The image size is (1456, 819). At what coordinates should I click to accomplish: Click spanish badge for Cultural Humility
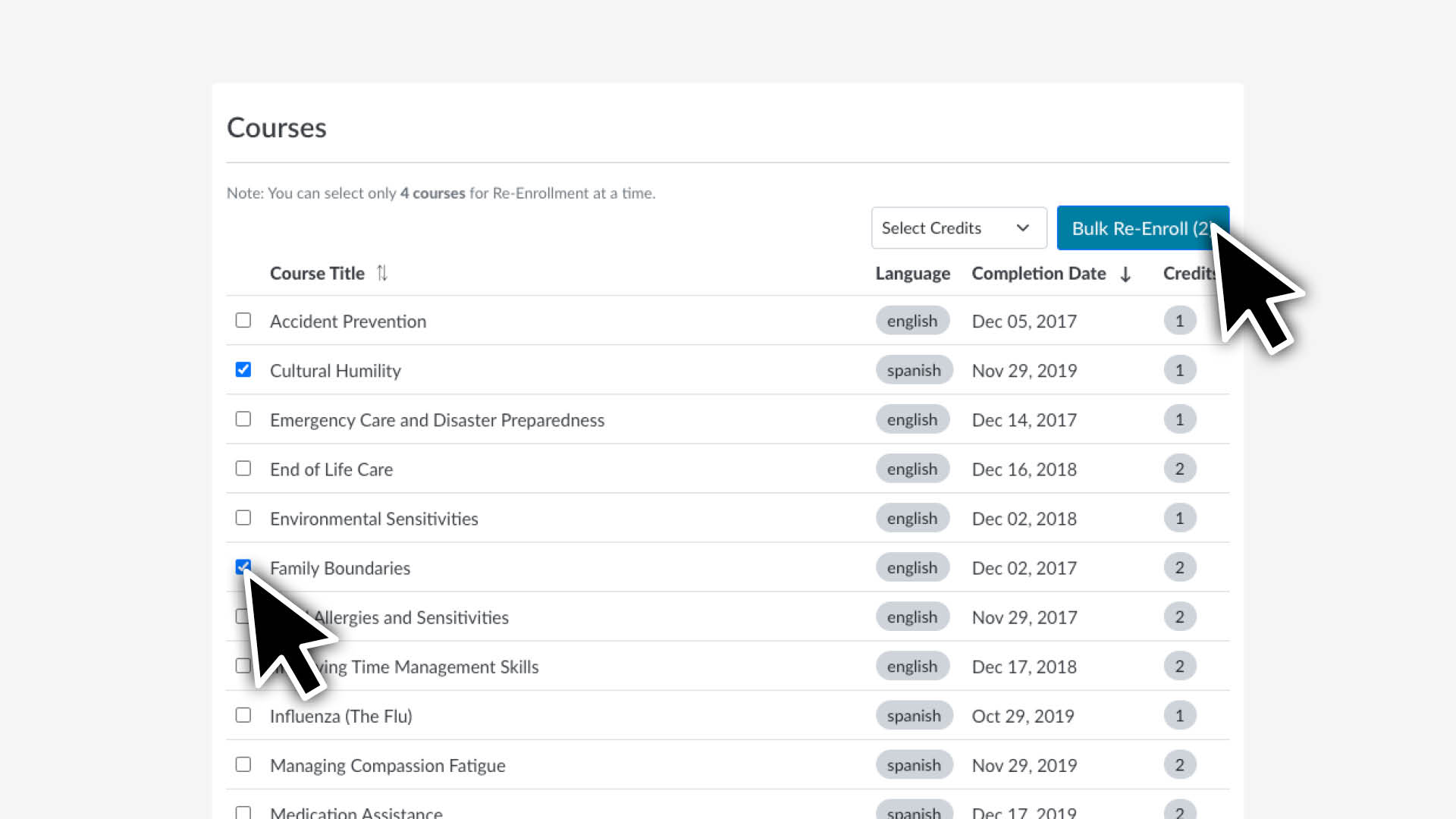pos(914,370)
